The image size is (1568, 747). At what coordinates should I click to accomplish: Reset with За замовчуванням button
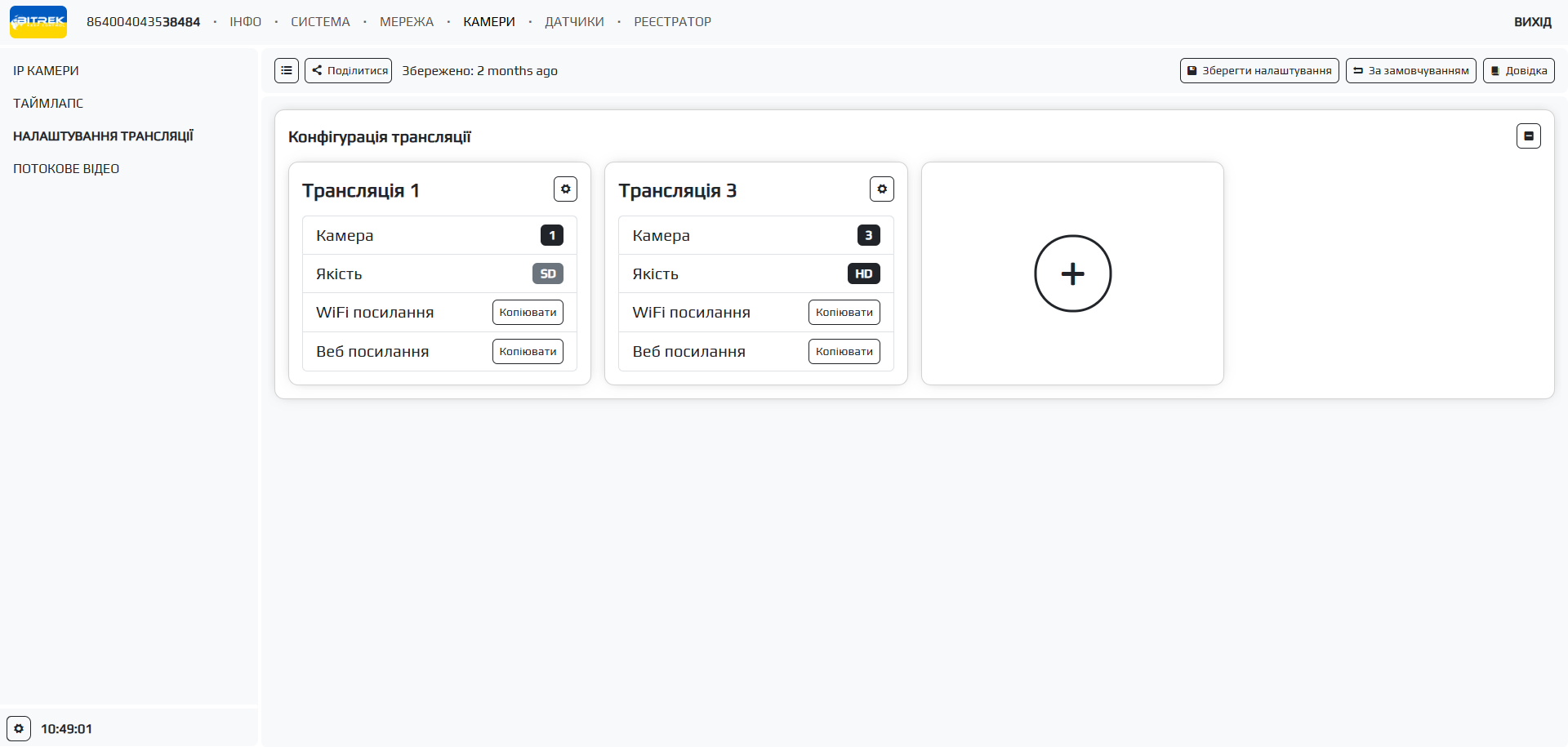tap(1410, 71)
